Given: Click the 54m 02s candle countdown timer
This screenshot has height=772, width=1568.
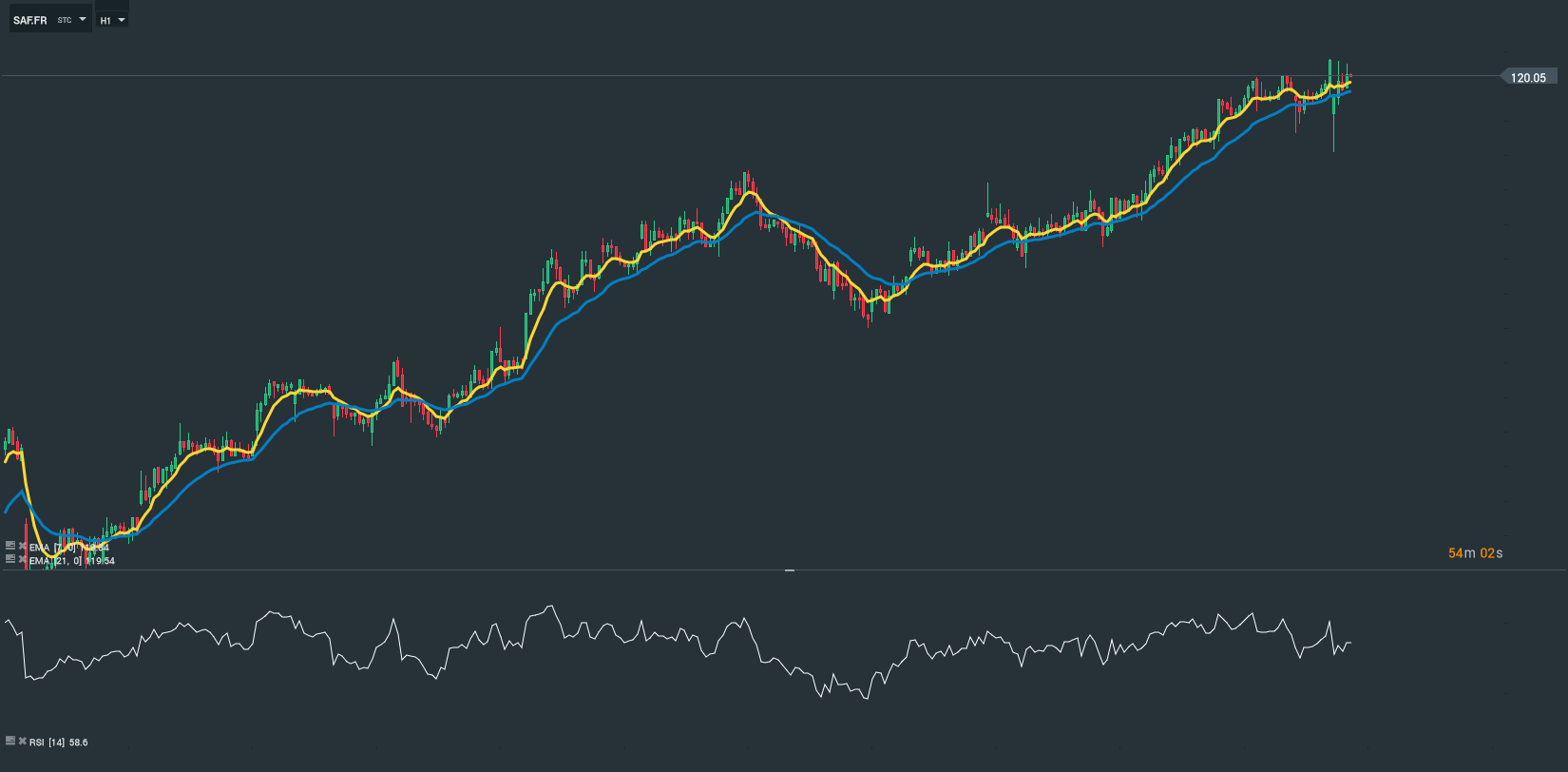Looking at the screenshot, I should (1475, 553).
